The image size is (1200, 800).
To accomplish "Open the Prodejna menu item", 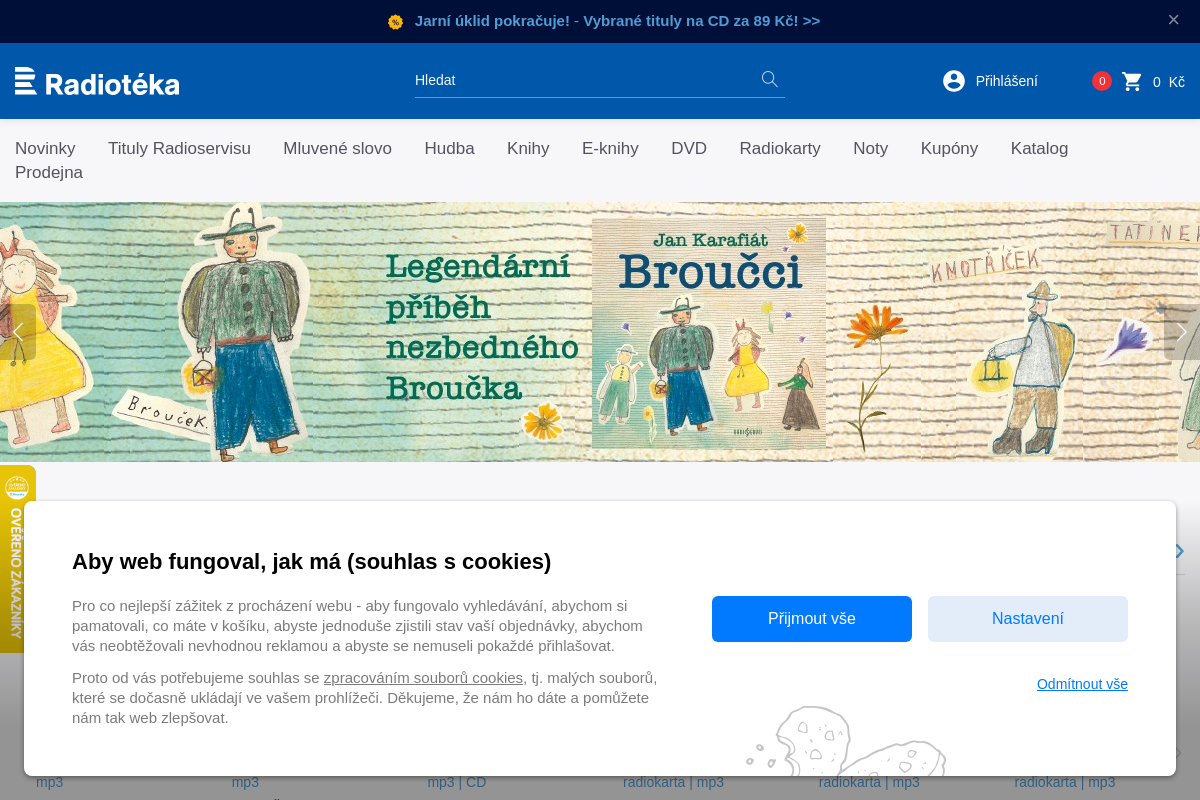I will click(x=49, y=173).
